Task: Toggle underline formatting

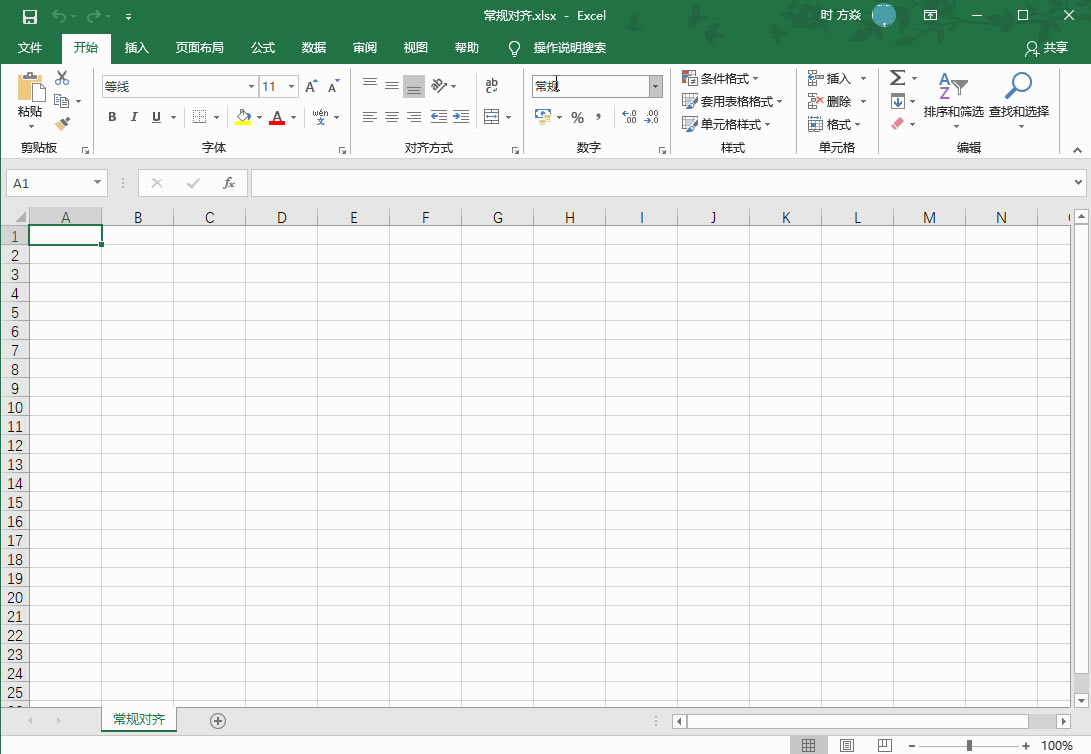Action: pos(157,117)
